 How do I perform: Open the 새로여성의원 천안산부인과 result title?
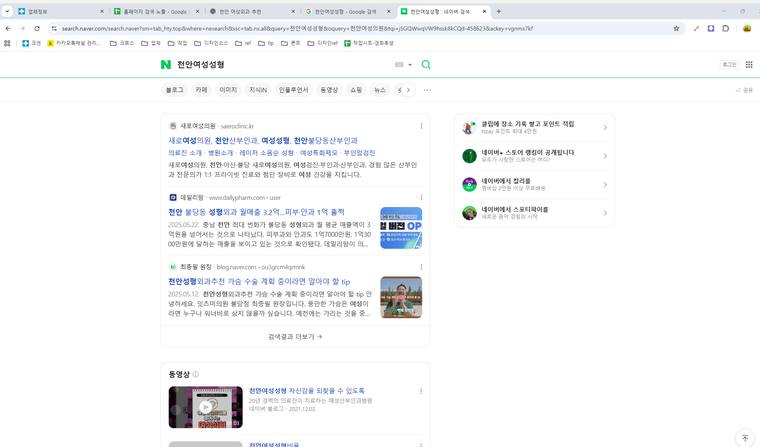[263, 141]
